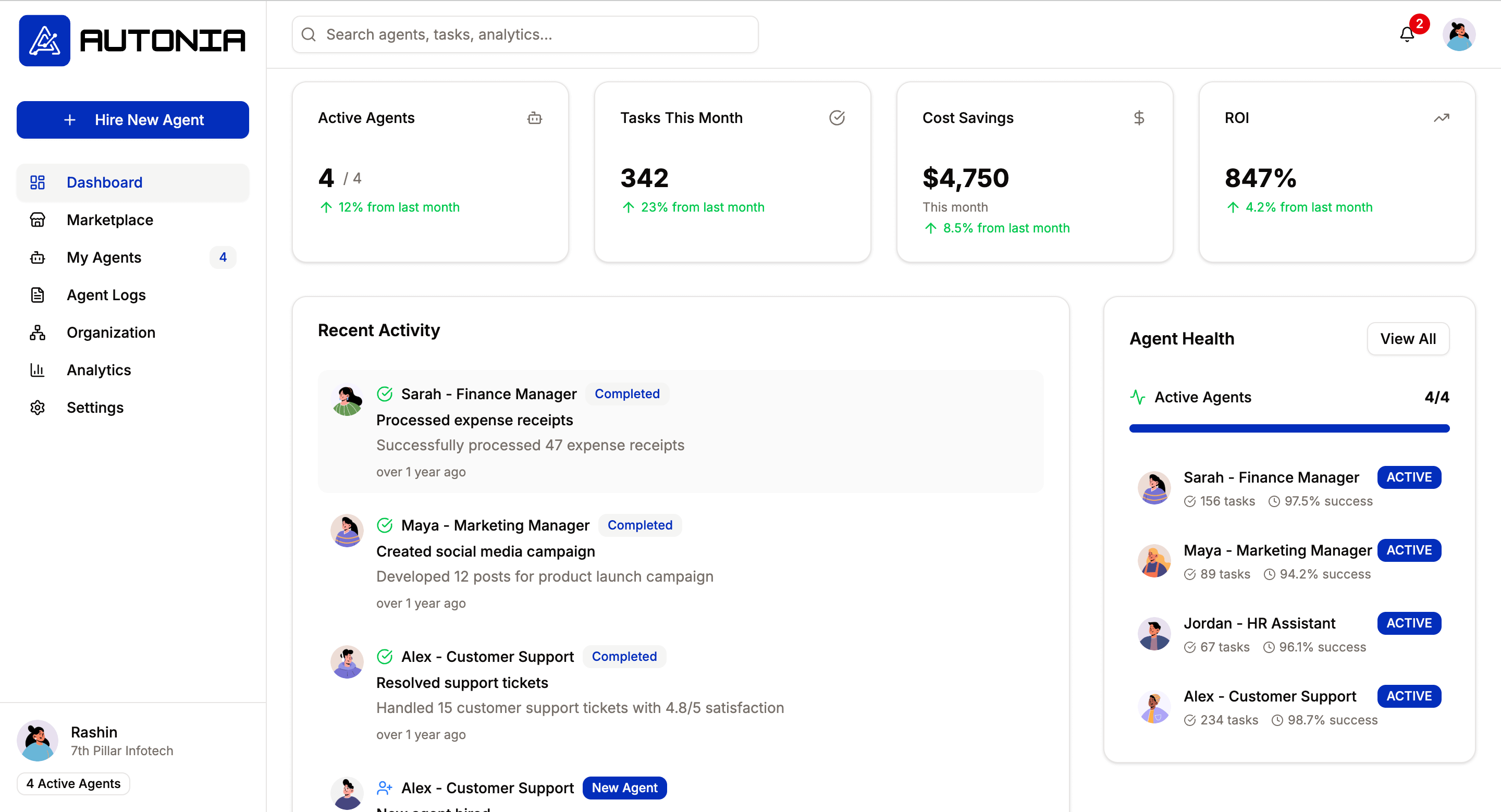Click the Organization hierarchy icon

[x=38, y=333]
